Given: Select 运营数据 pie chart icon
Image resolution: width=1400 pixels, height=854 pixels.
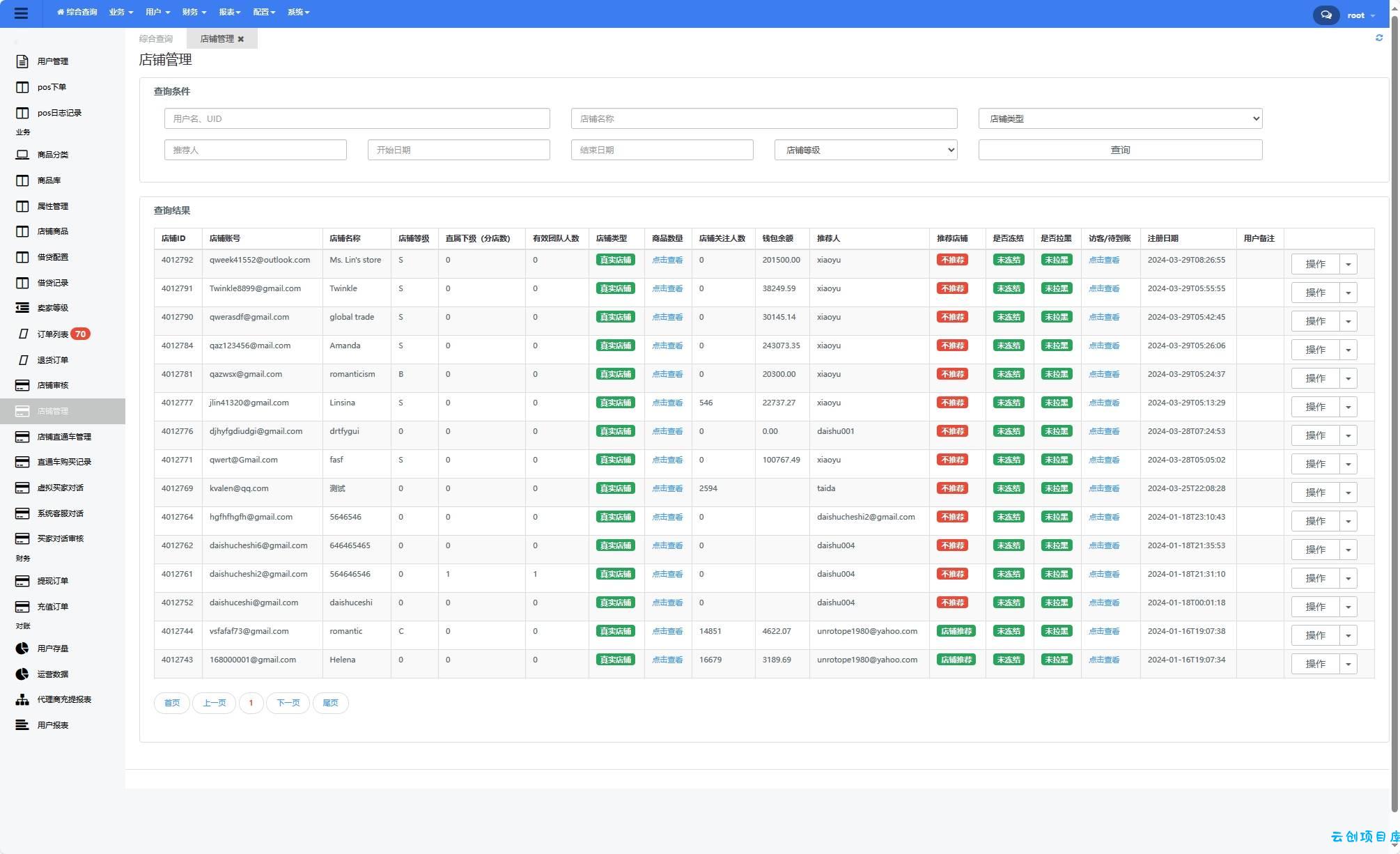Looking at the screenshot, I should click(x=22, y=674).
